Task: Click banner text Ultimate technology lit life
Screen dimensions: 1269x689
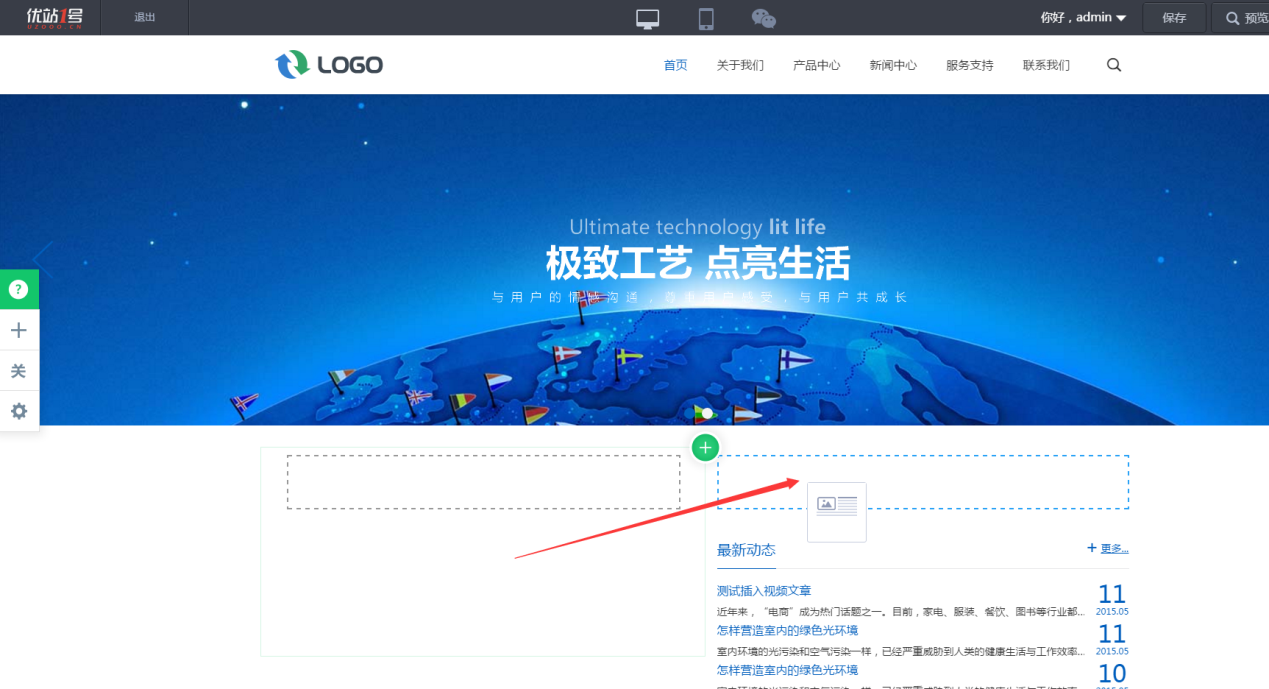Action: point(698,227)
